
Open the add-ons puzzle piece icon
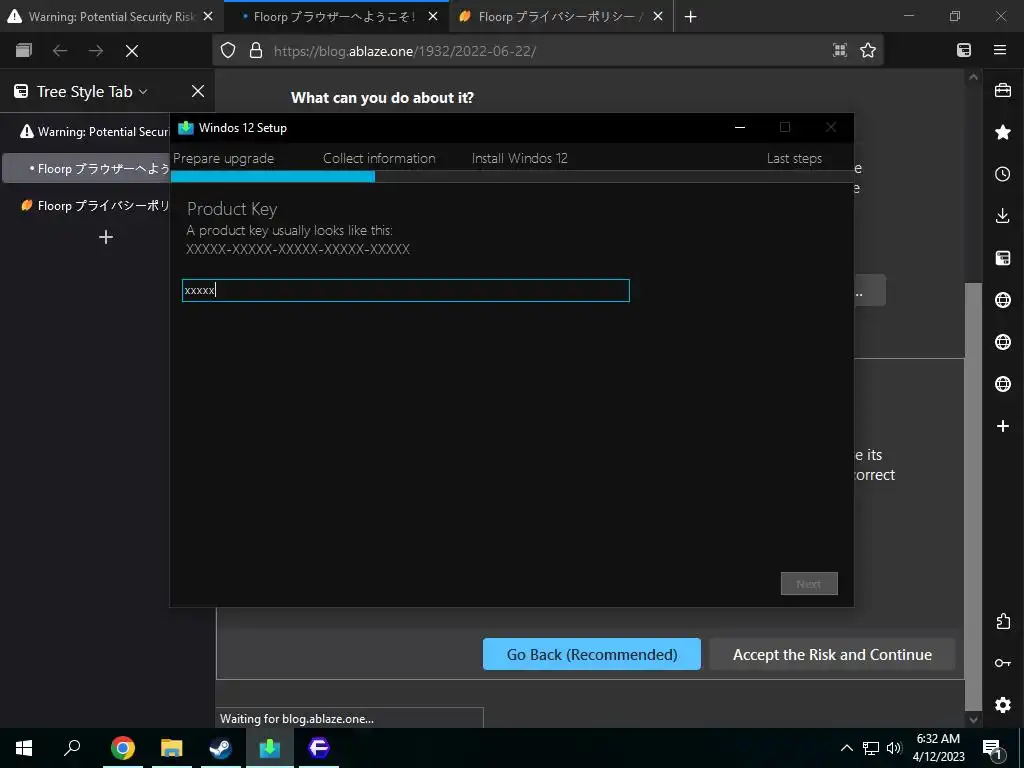1002,621
